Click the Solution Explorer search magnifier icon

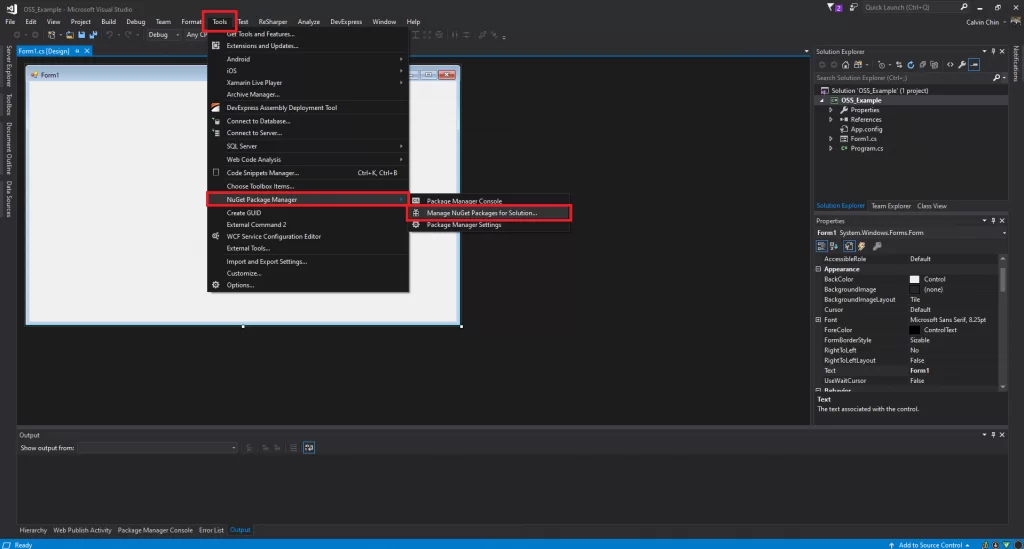point(997,78)
